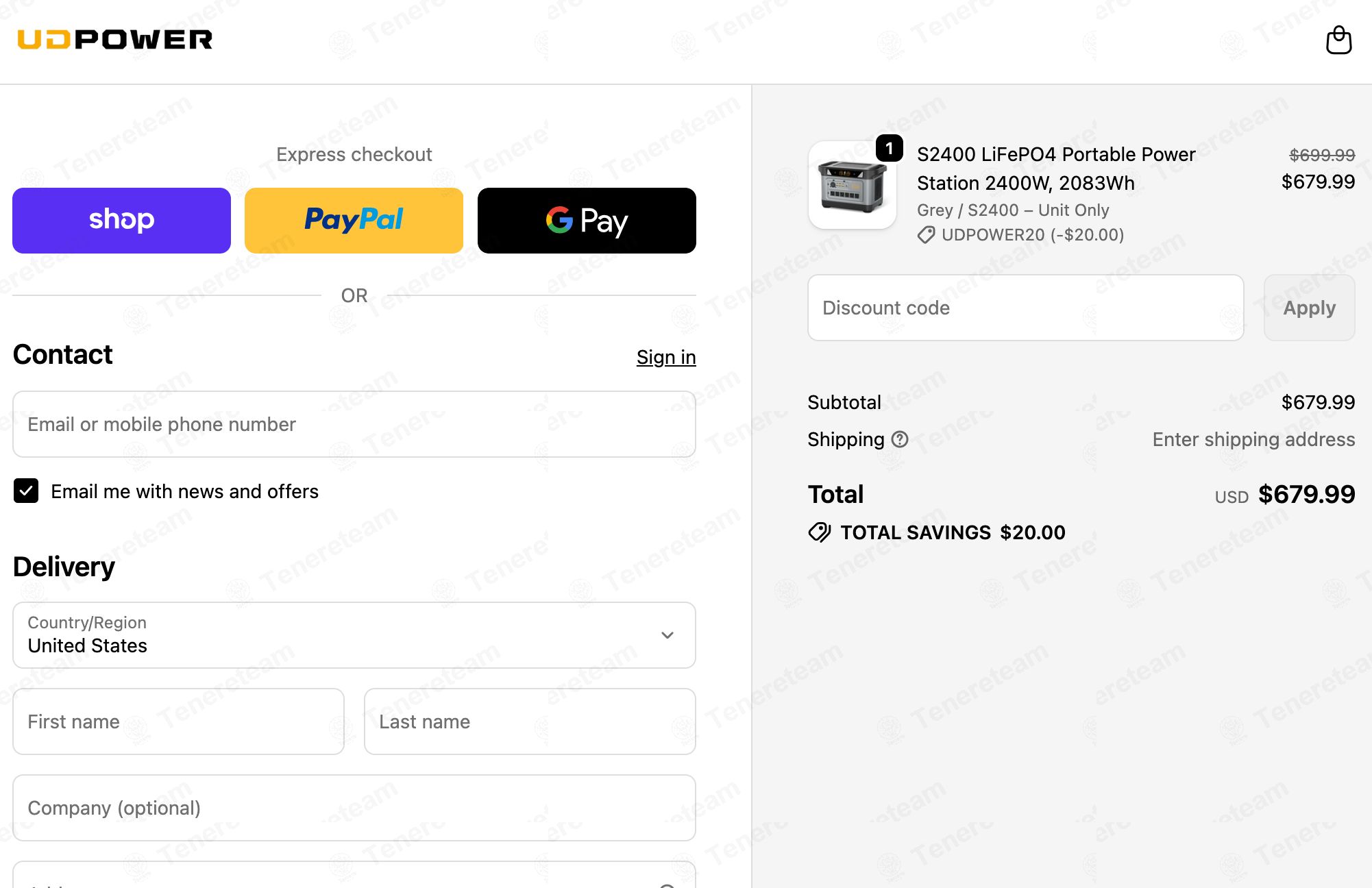Viewport: 1372px width, 888px height.
Task: Click the Grey / S2400 – Unit Only variant text
Action: point(1013,210)
